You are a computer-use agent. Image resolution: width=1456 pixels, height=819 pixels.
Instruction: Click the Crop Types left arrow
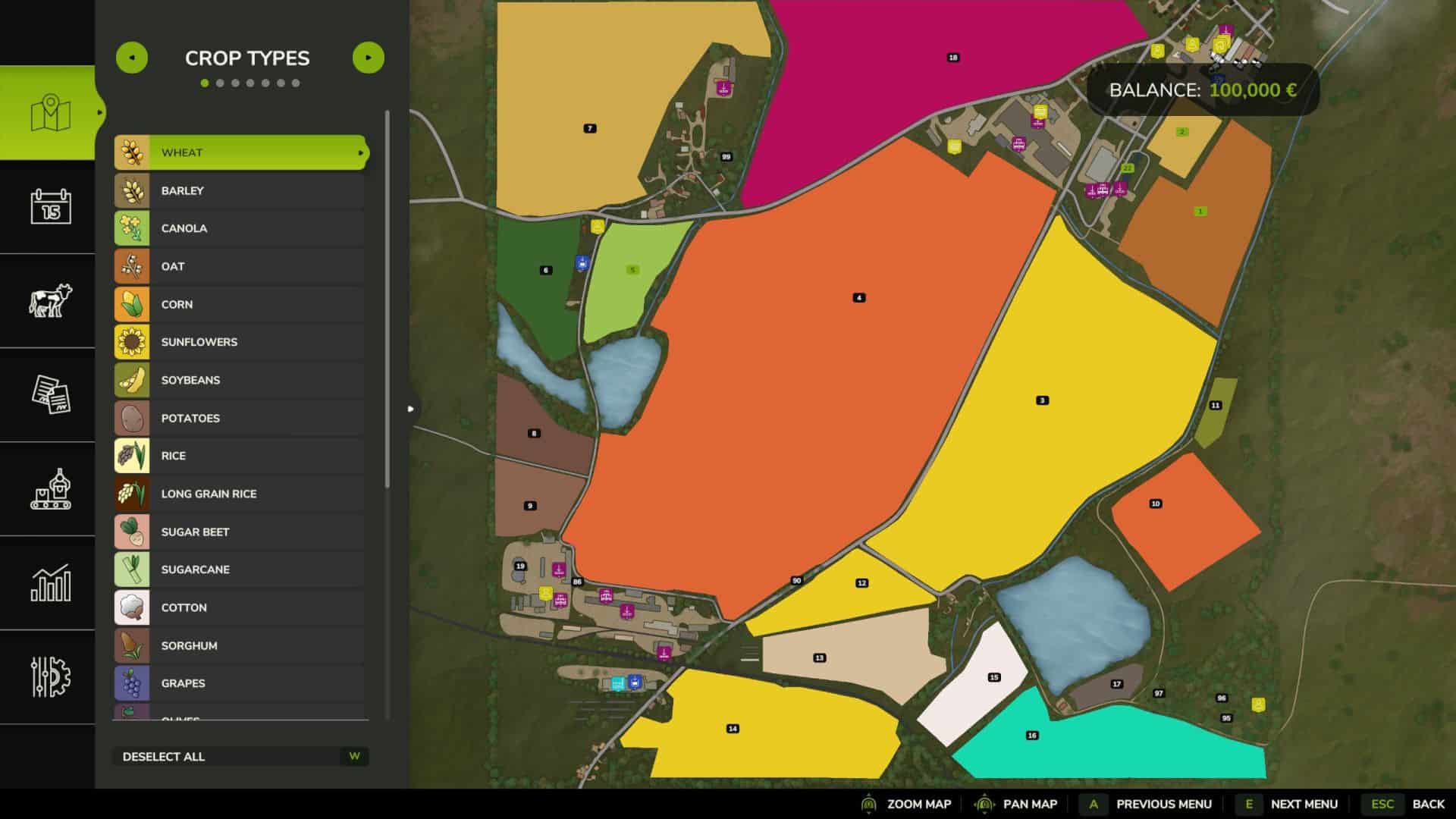[132, 58]
